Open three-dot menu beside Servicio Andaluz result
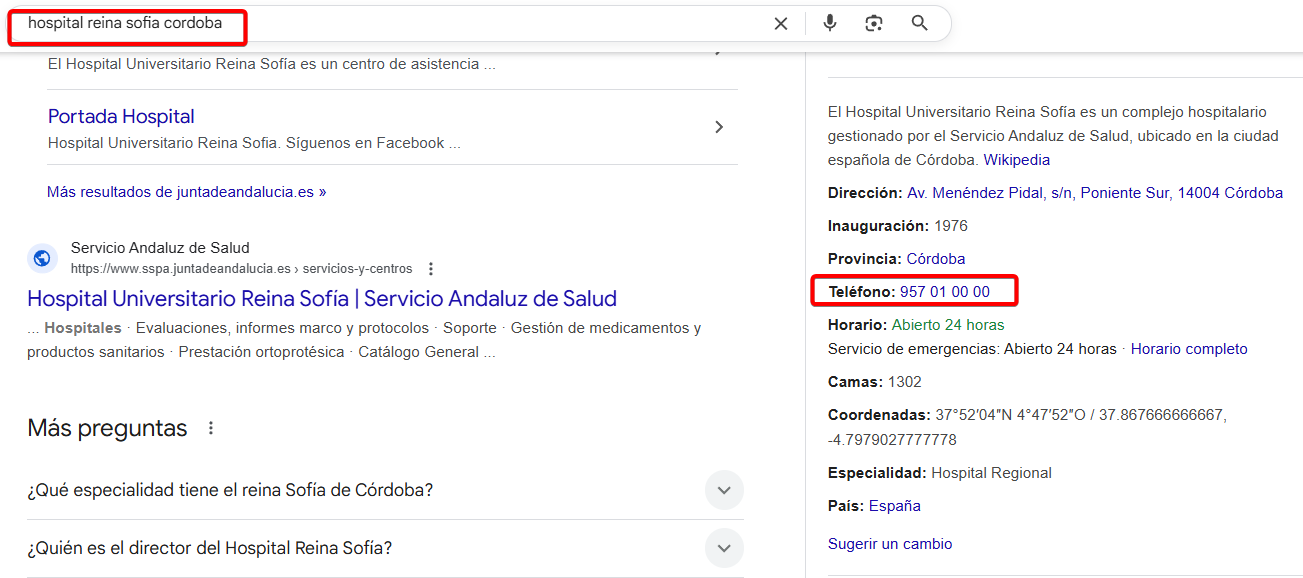Screen dimensions: 1303x578 tap(431, 269)
